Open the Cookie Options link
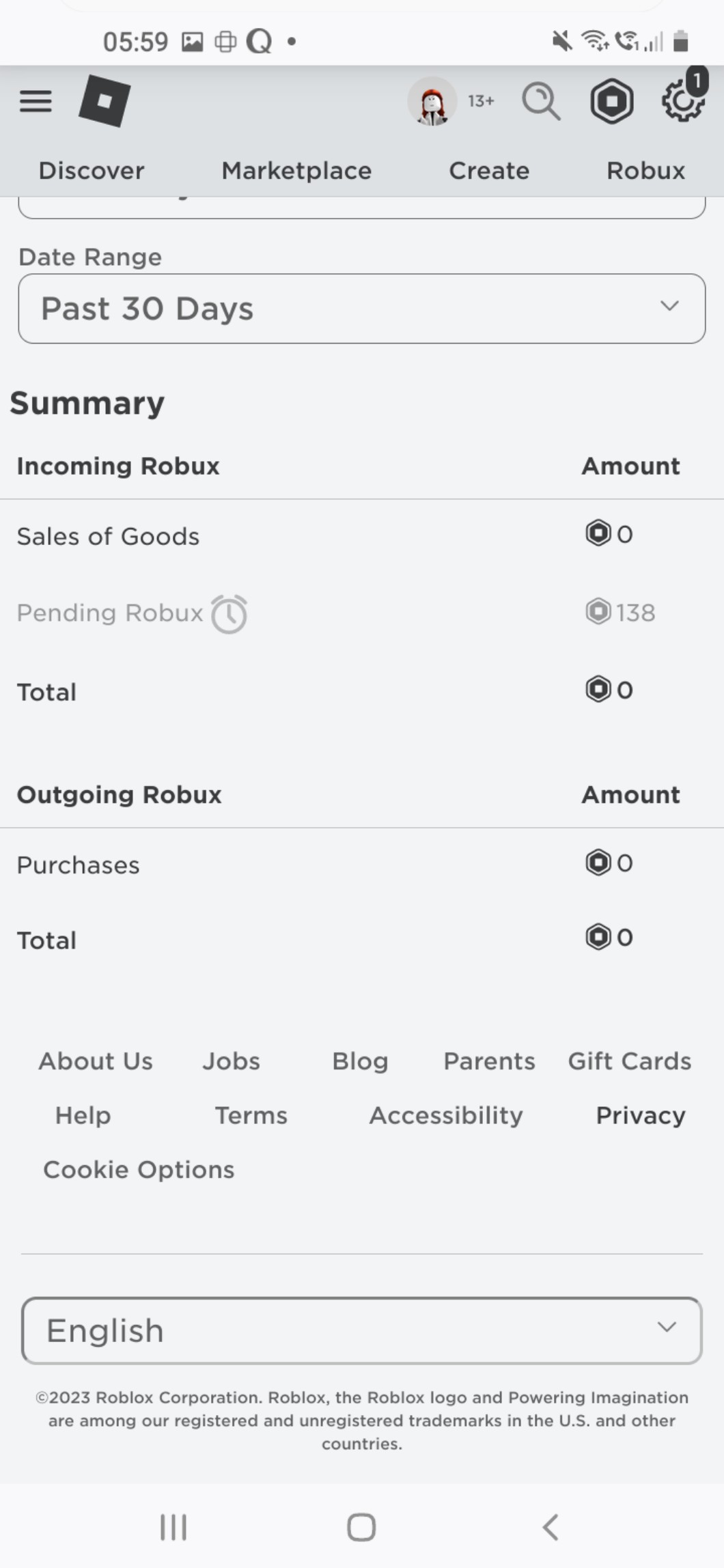The width and height of the screenshot is (724, 1568). pos(139,1170)
